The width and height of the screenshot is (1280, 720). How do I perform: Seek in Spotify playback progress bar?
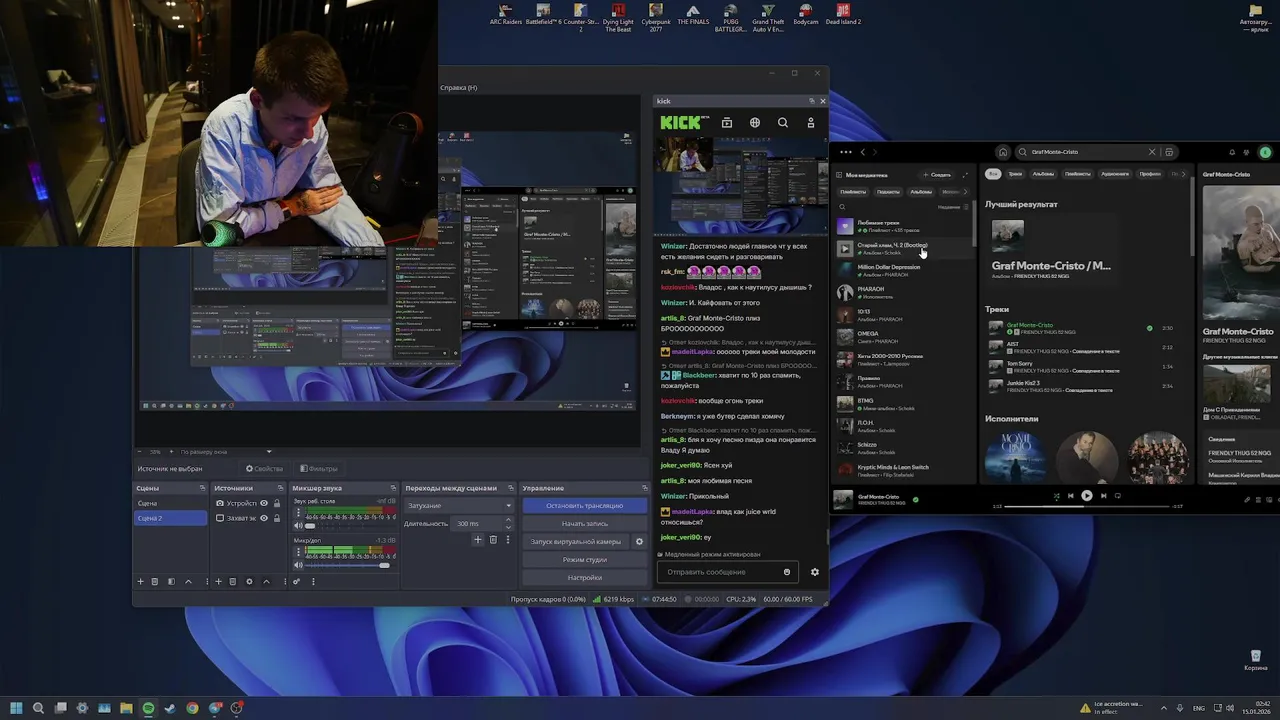1087,506
